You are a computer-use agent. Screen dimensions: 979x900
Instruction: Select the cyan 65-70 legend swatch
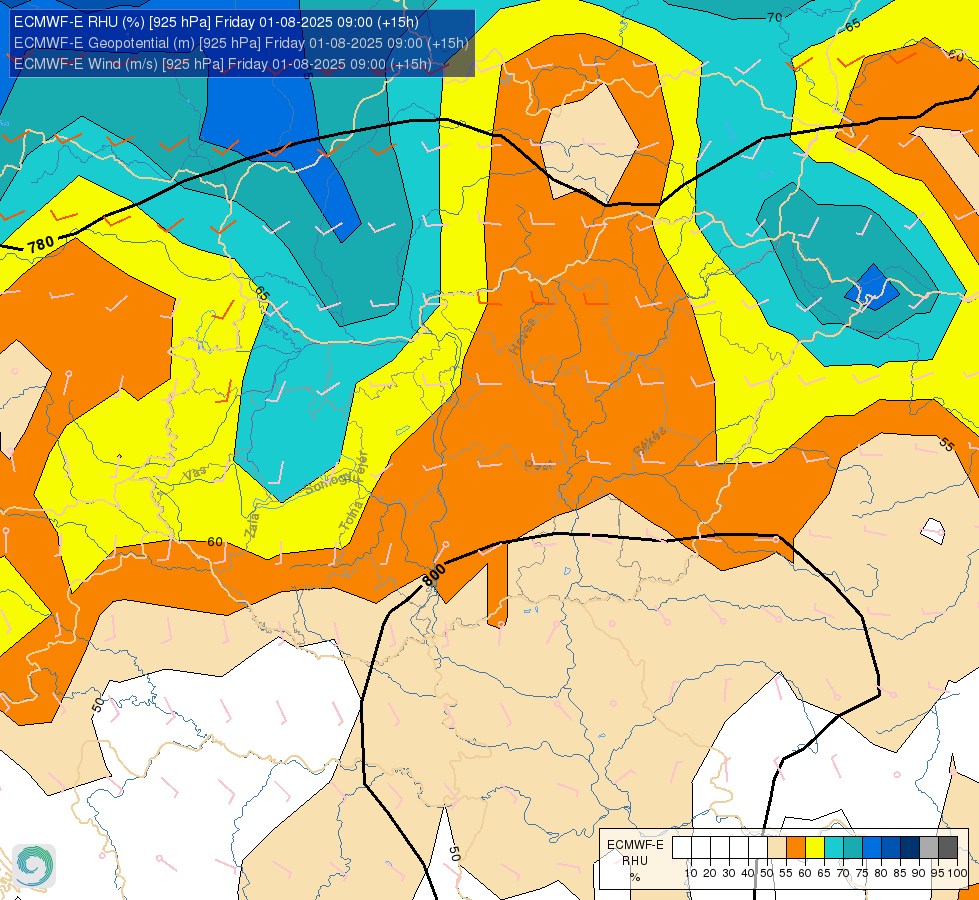pyautogui.click(x=834, y=848)
